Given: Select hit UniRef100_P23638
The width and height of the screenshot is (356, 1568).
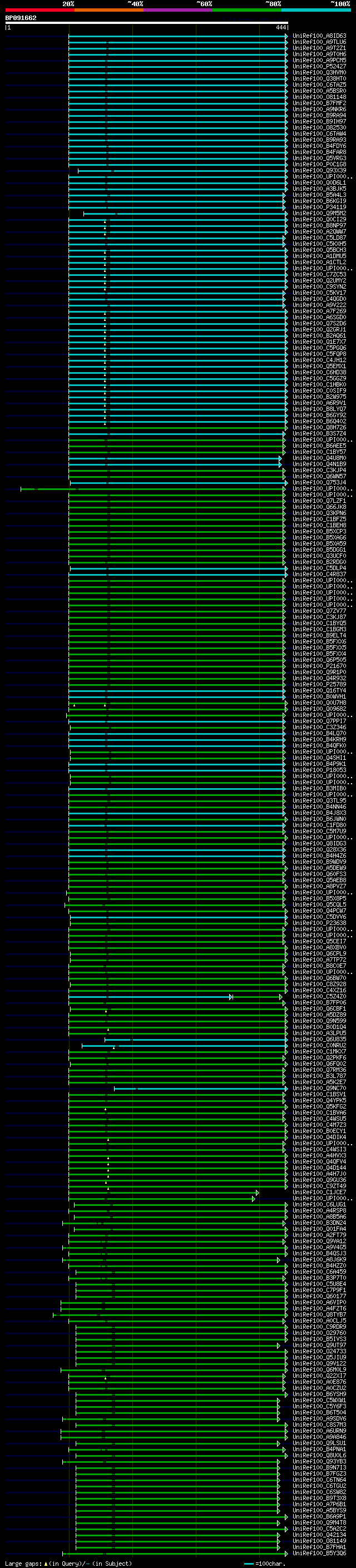Looking at the screenshot, I should coord(319,923).
